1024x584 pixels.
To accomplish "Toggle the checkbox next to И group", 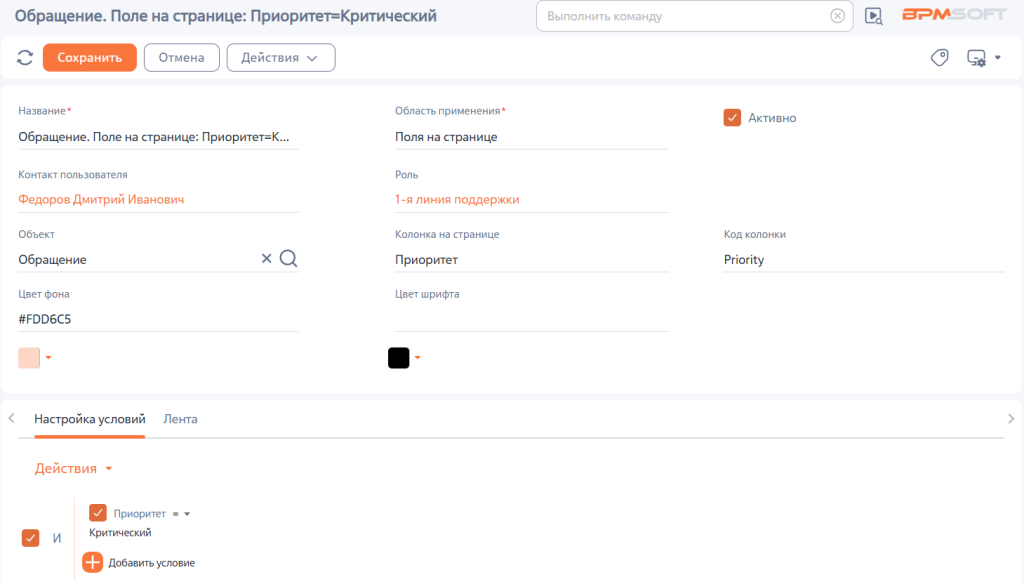I will pyautogui.click(x=30, y=538).
